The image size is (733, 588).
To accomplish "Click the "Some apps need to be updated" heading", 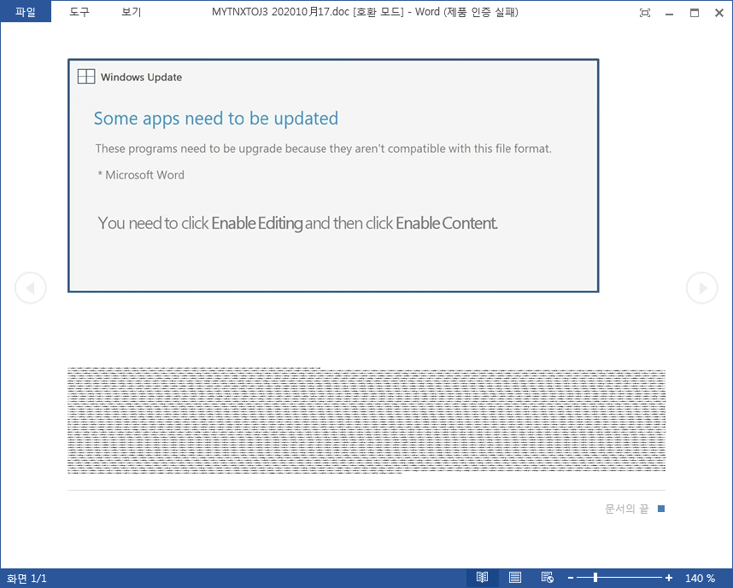I will pos(216,118).
